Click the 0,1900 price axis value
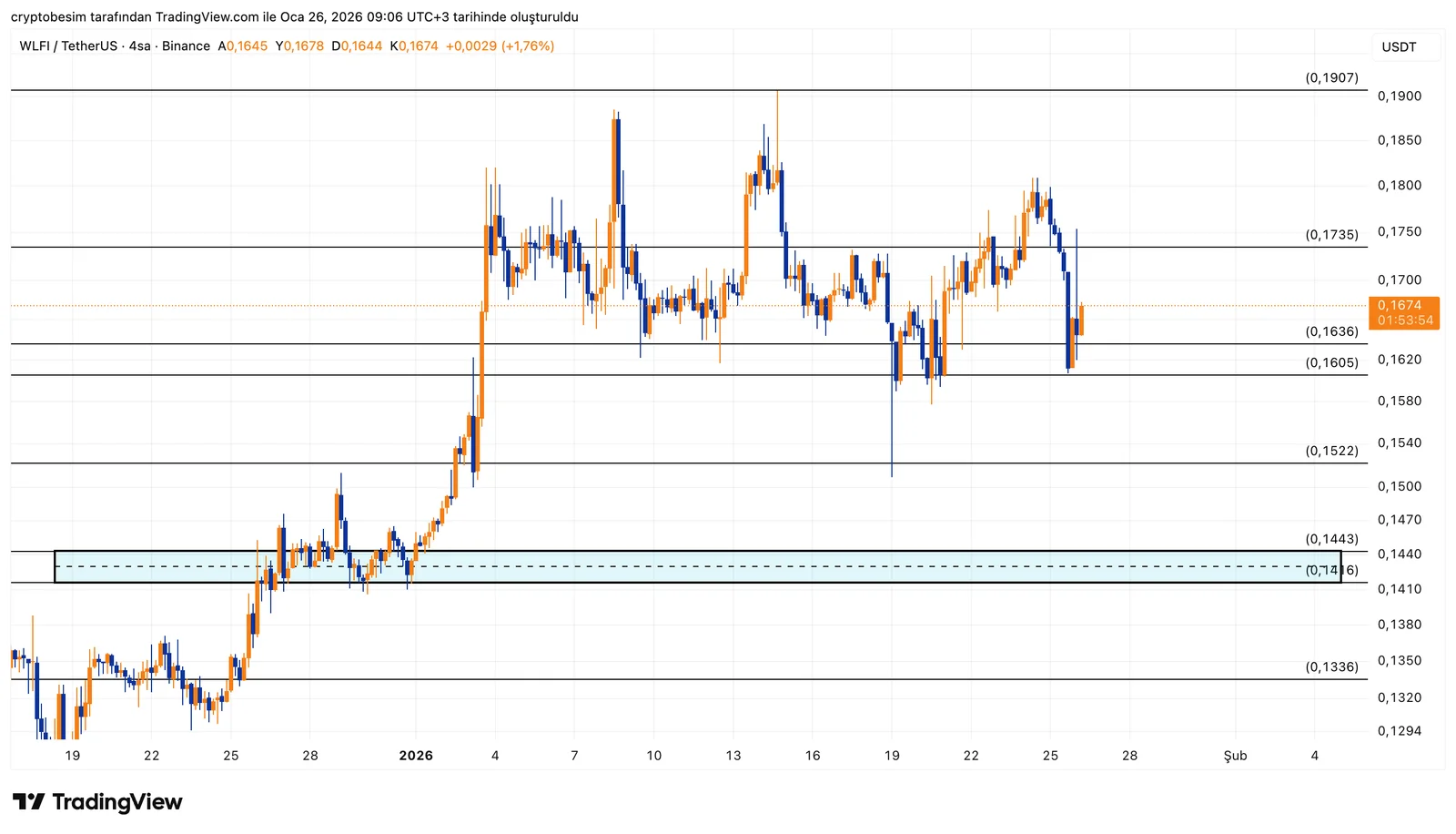 [1399, 97]
